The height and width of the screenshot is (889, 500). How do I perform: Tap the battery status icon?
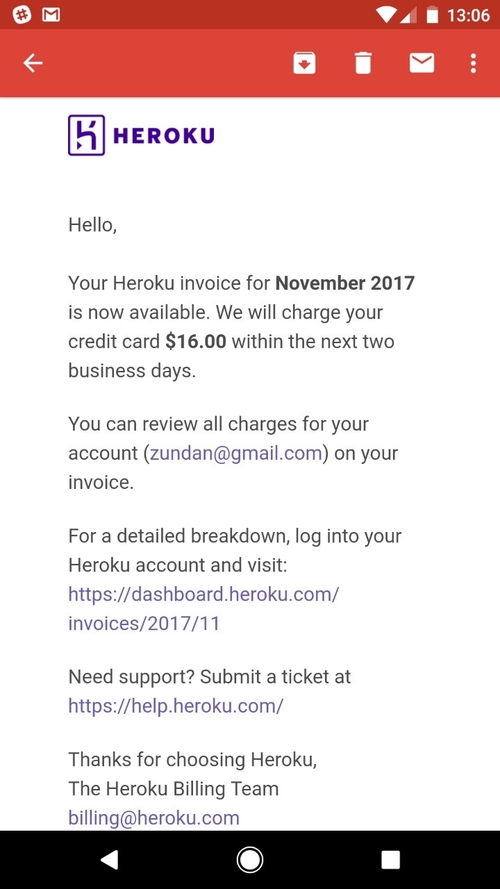(x=432, y=15)
